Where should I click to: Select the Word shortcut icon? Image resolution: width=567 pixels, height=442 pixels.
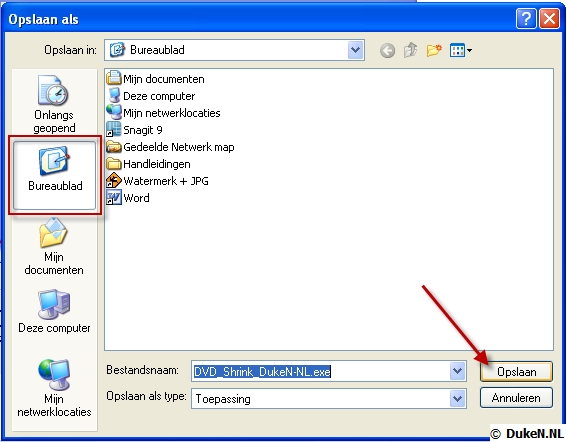click(114, 197)
